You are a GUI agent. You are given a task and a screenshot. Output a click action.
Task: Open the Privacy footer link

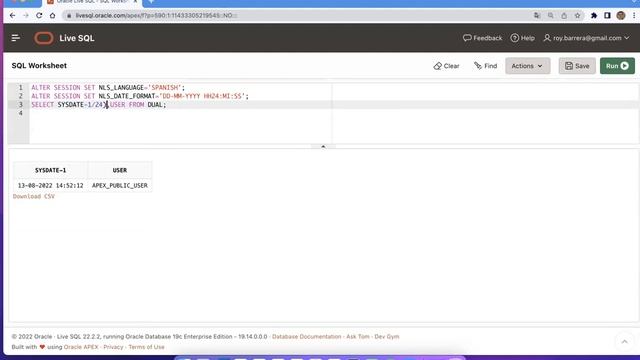(x=113, y=347)
